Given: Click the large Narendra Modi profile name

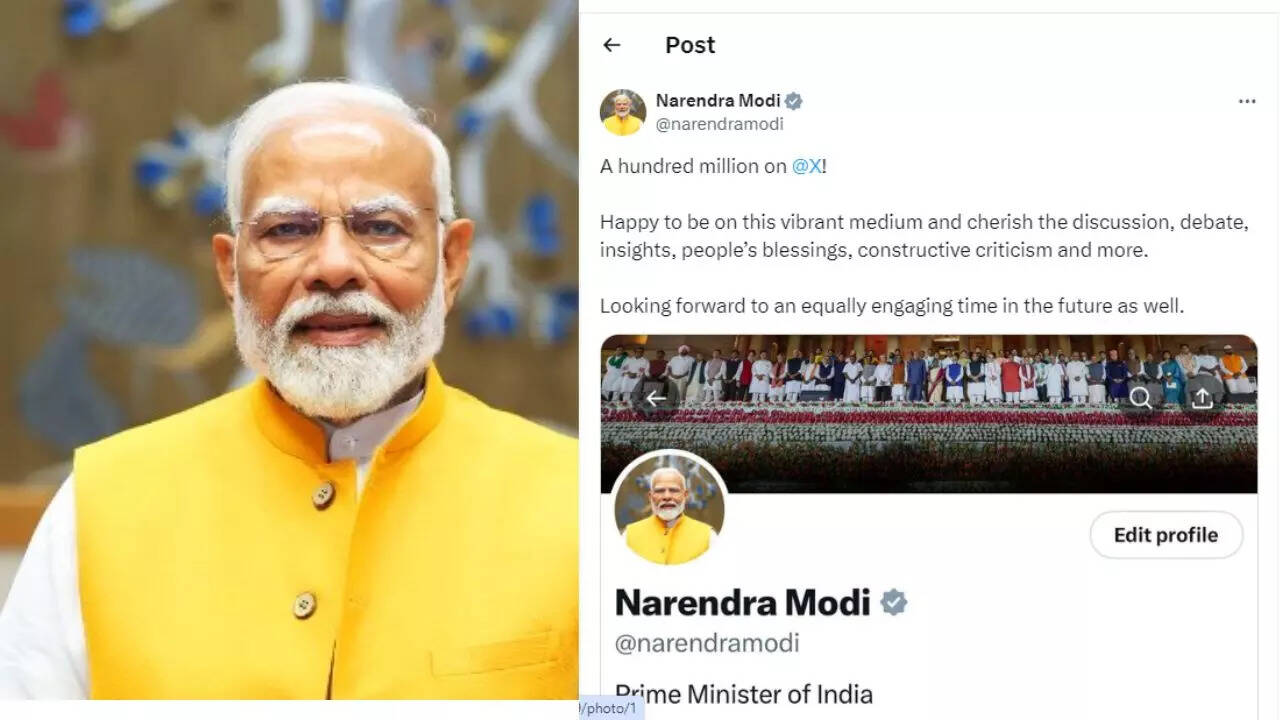Looking at the screenshot, I should (x=743, y=602).
